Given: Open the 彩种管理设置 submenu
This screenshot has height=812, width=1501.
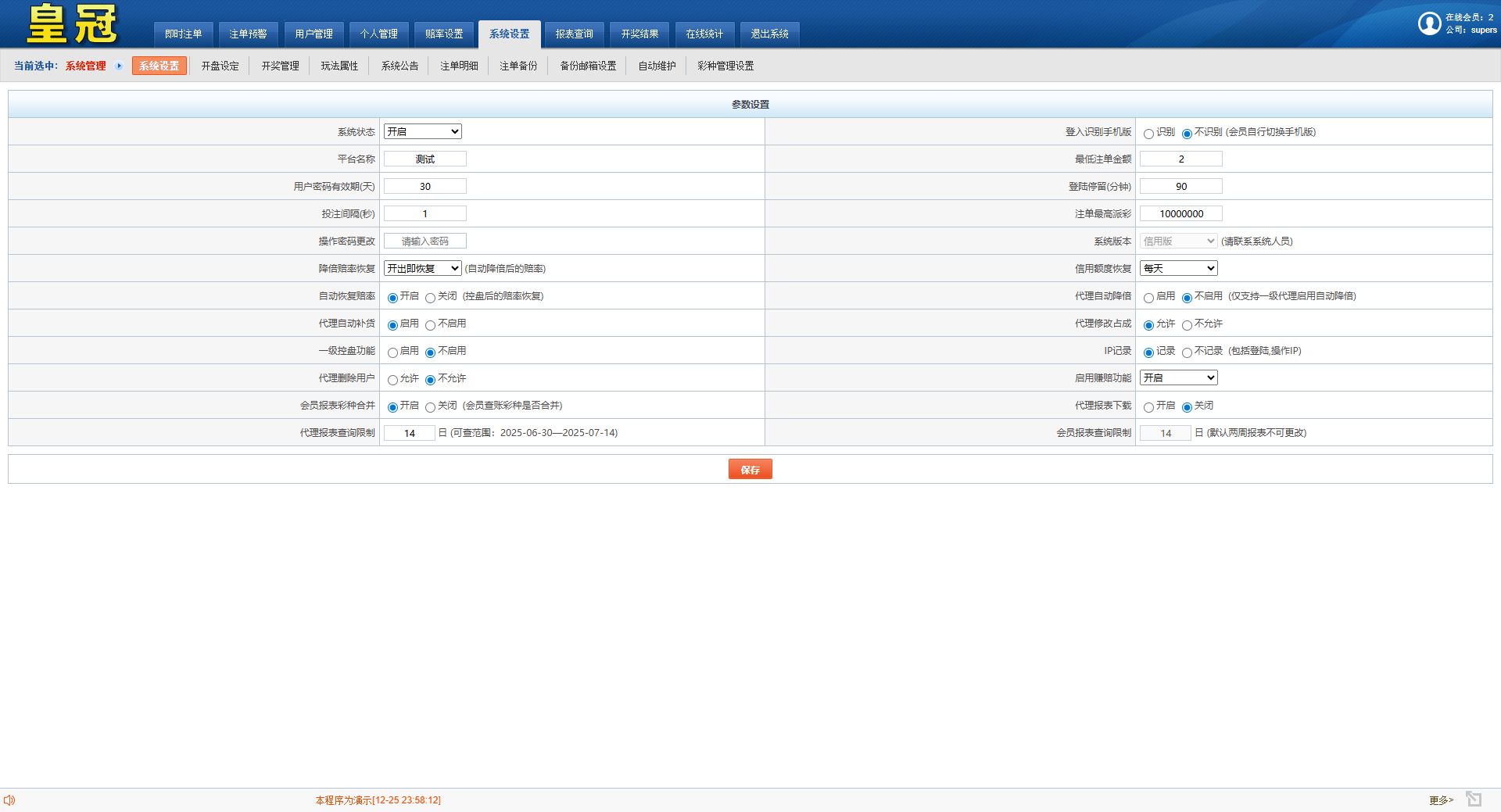Looking at the screenshot, I should 725,66.
